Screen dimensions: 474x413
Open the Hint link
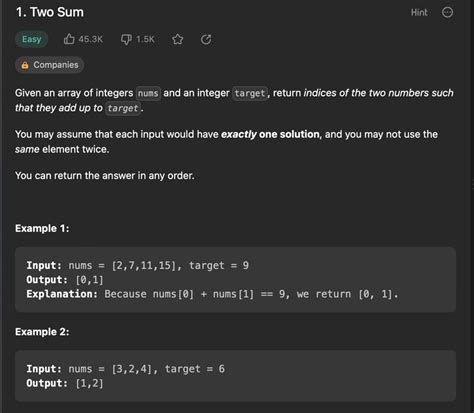point(419,13)
